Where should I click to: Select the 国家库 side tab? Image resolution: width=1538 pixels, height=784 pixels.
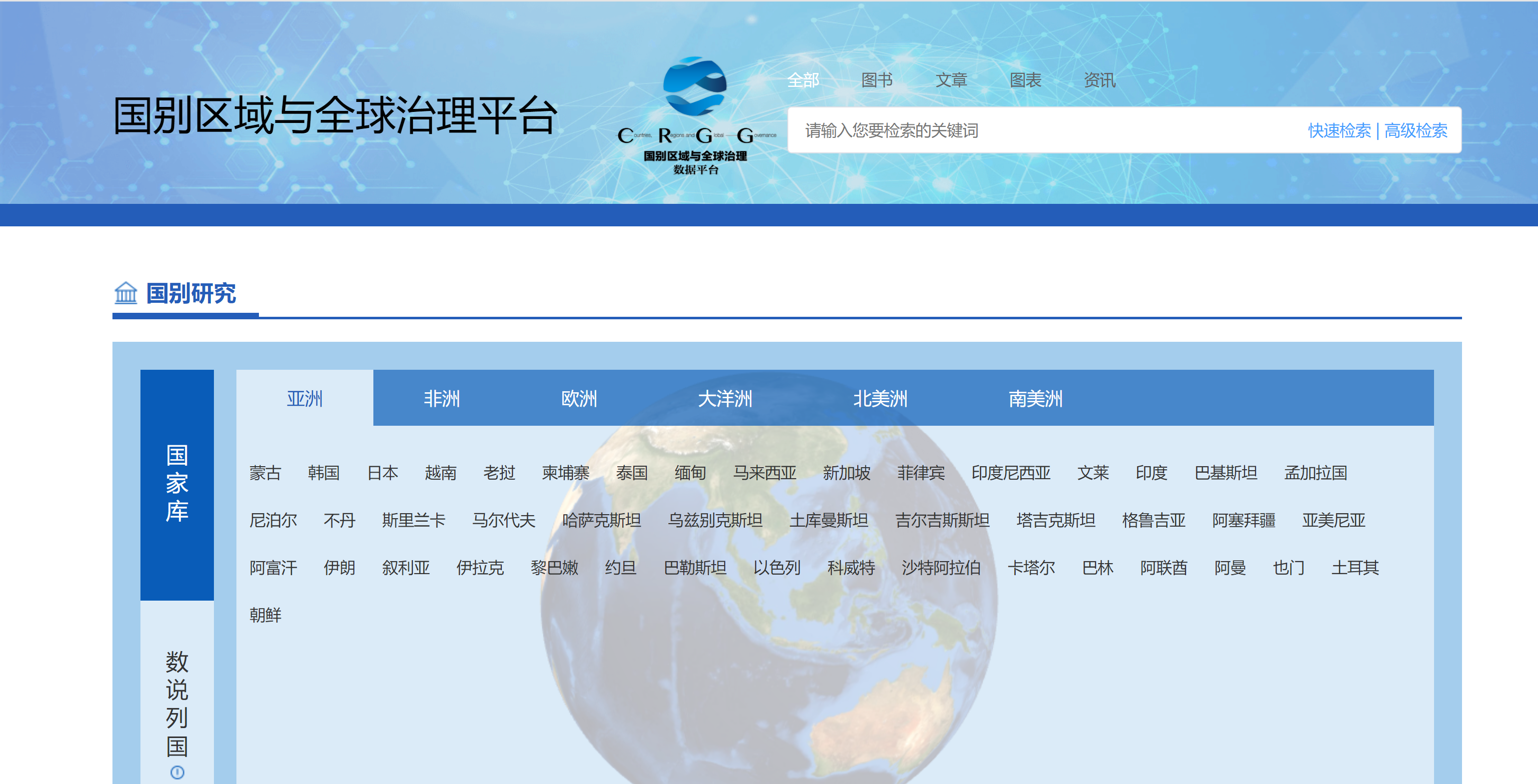point(177,485)
